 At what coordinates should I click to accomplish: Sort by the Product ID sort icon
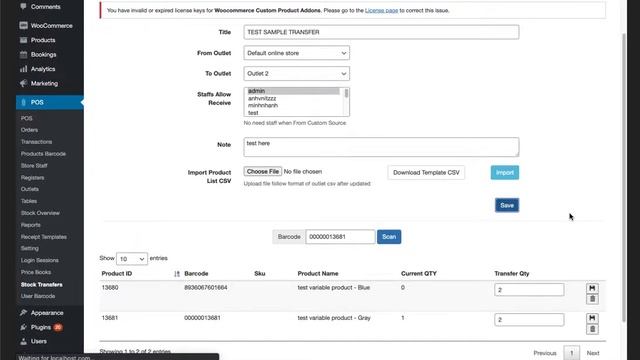coord(177,273)
